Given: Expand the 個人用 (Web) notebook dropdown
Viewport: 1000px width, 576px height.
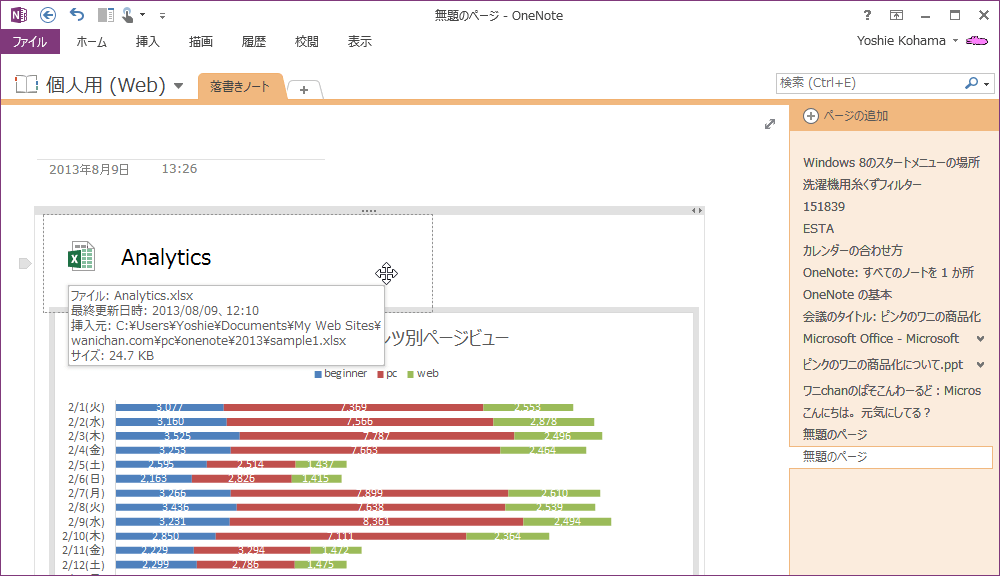Looking at the screenshot, I should (179, 85).
